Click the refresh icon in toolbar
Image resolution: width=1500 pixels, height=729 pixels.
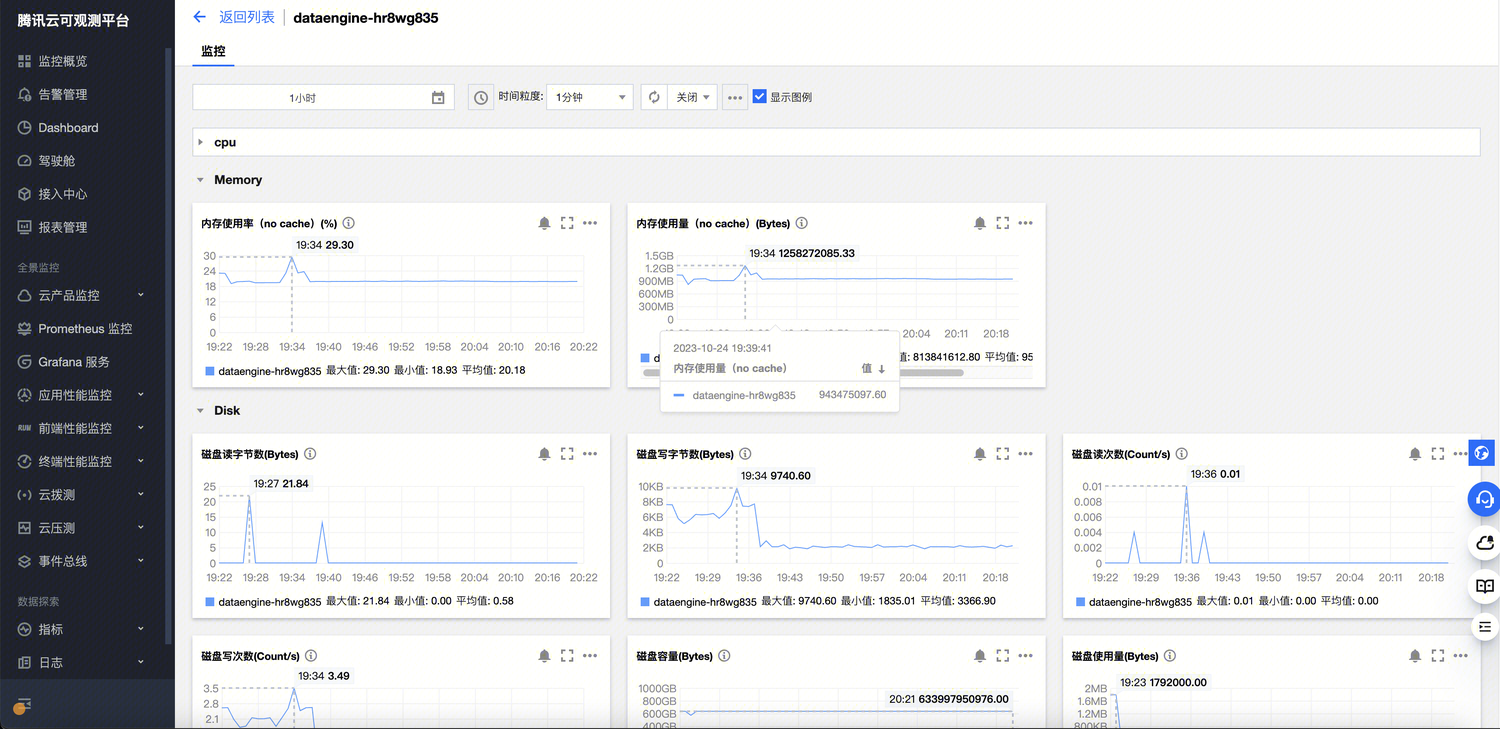coord(654,97)
